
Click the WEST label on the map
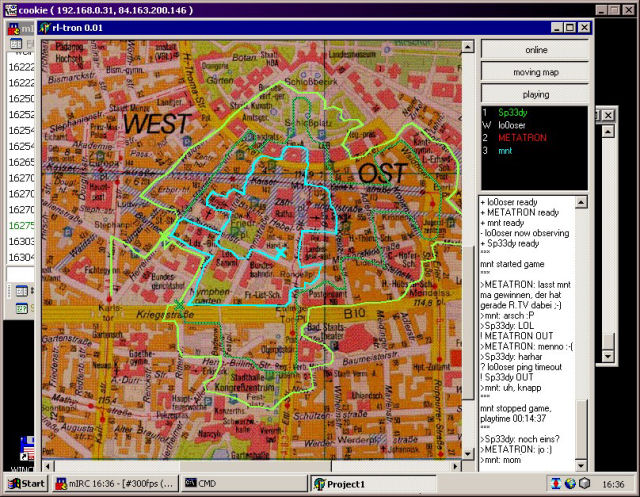pos(157,123)
